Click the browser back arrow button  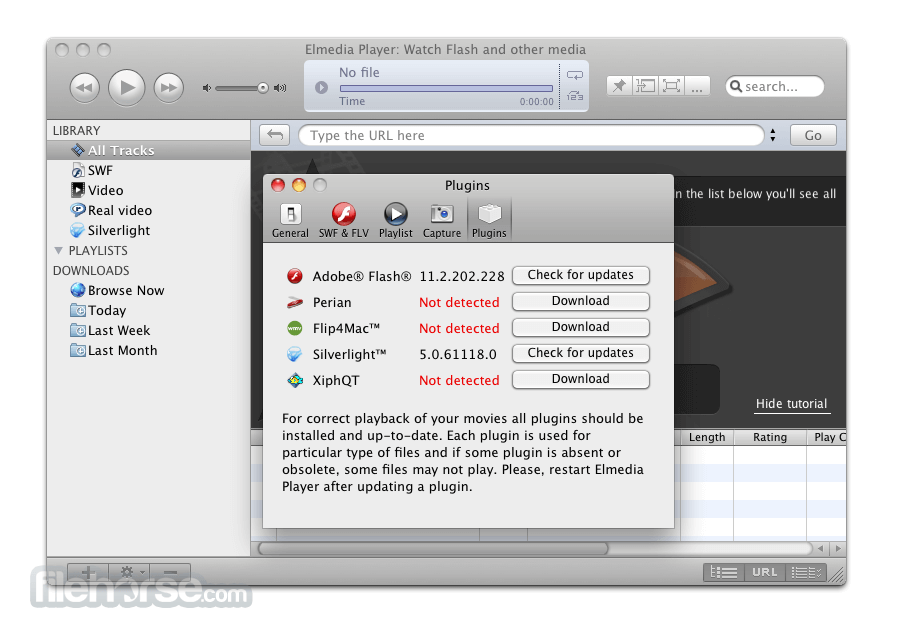click(274, 135)
